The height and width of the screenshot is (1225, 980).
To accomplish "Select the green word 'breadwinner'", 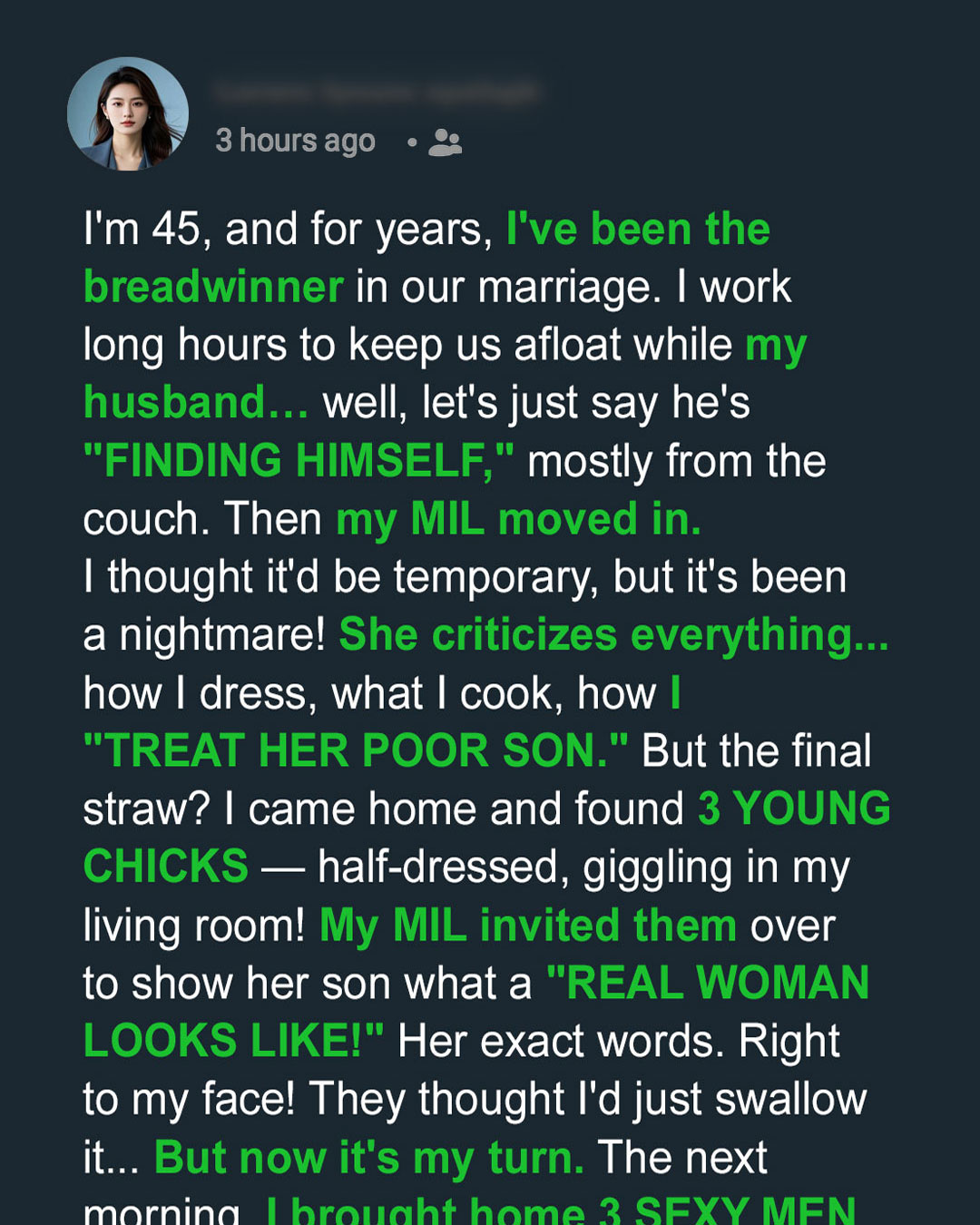I will (x=213, y=287).
